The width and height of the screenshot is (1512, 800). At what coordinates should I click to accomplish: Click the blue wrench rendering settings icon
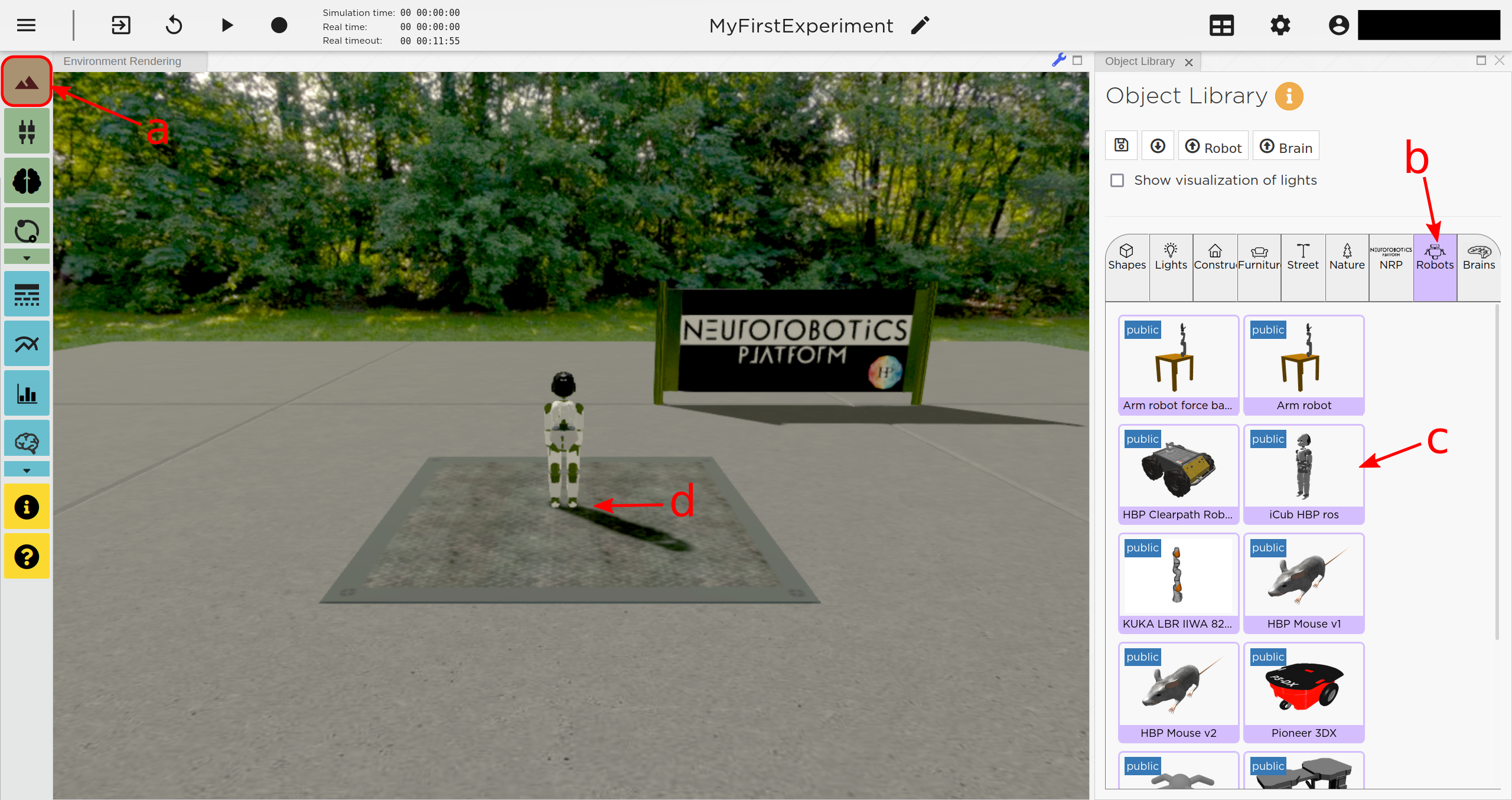click(x=1059, y=60)
